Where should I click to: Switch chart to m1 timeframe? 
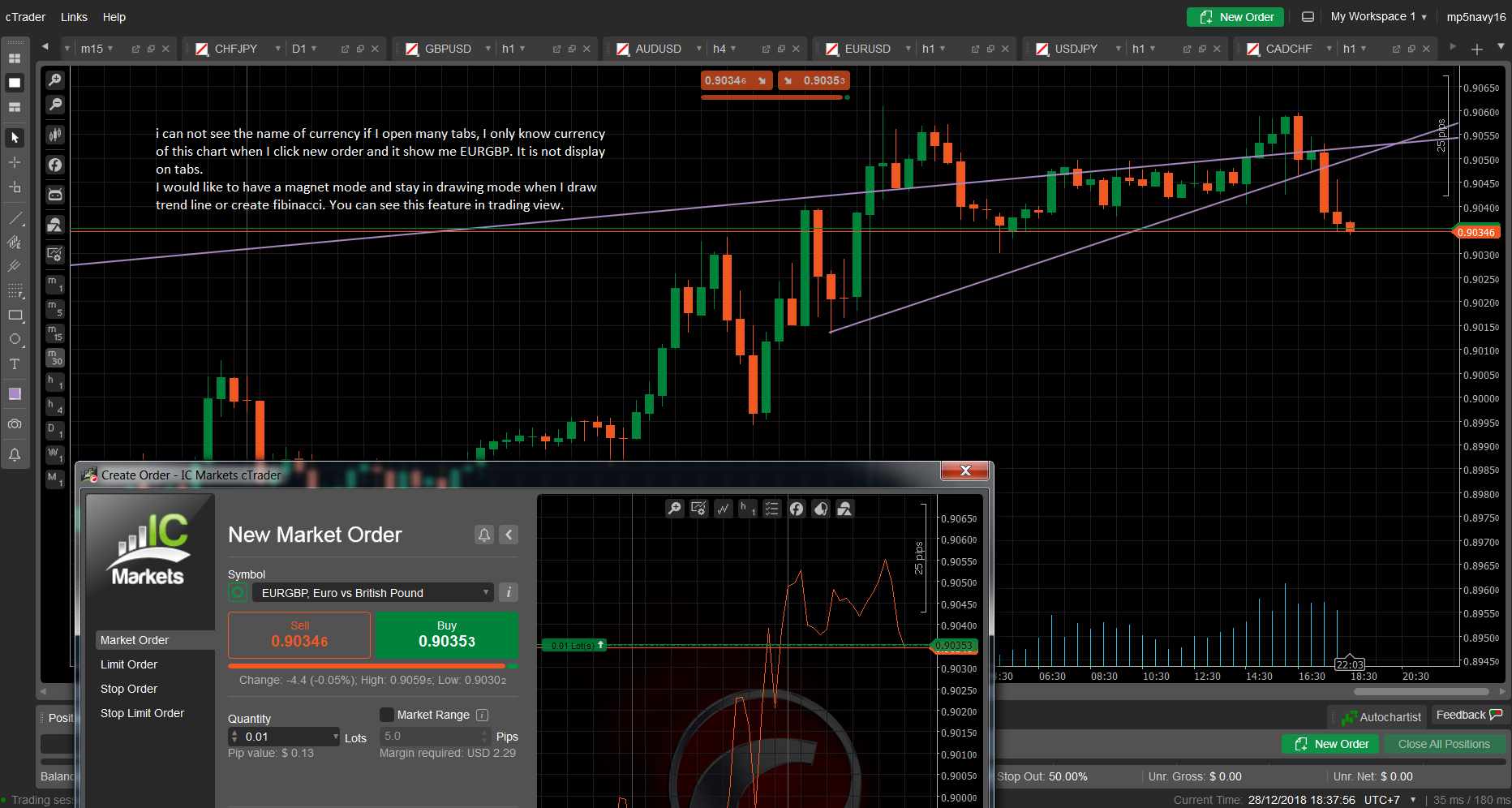coord(54,285)
